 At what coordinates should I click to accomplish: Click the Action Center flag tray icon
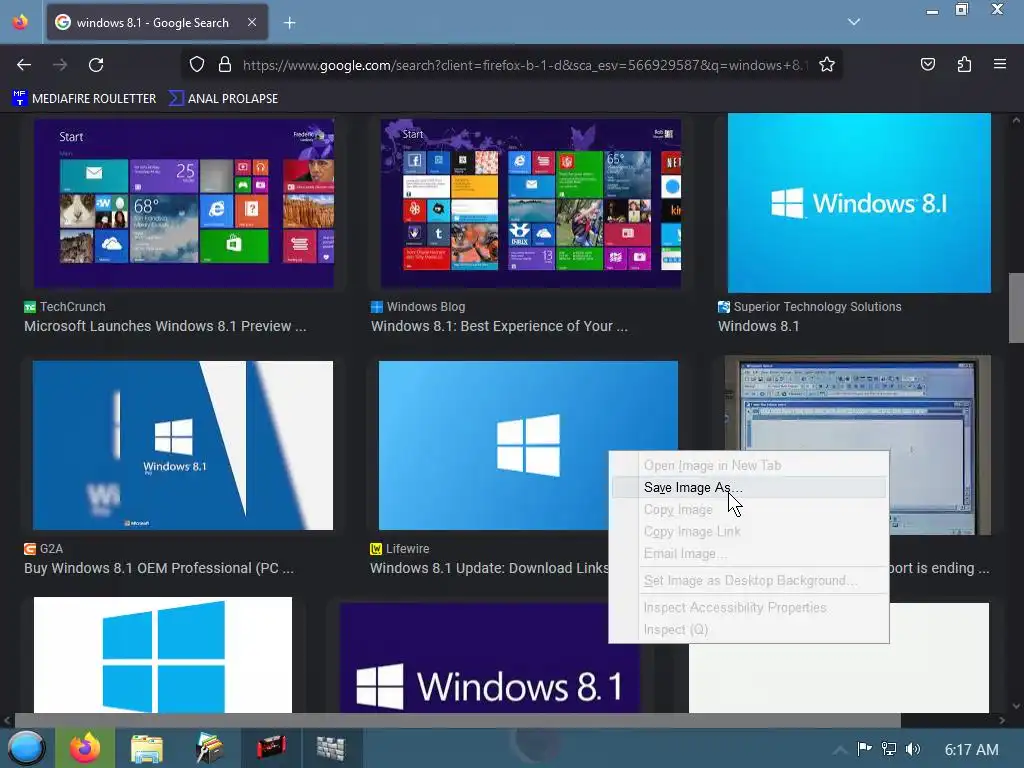click(x=865, y=749)
